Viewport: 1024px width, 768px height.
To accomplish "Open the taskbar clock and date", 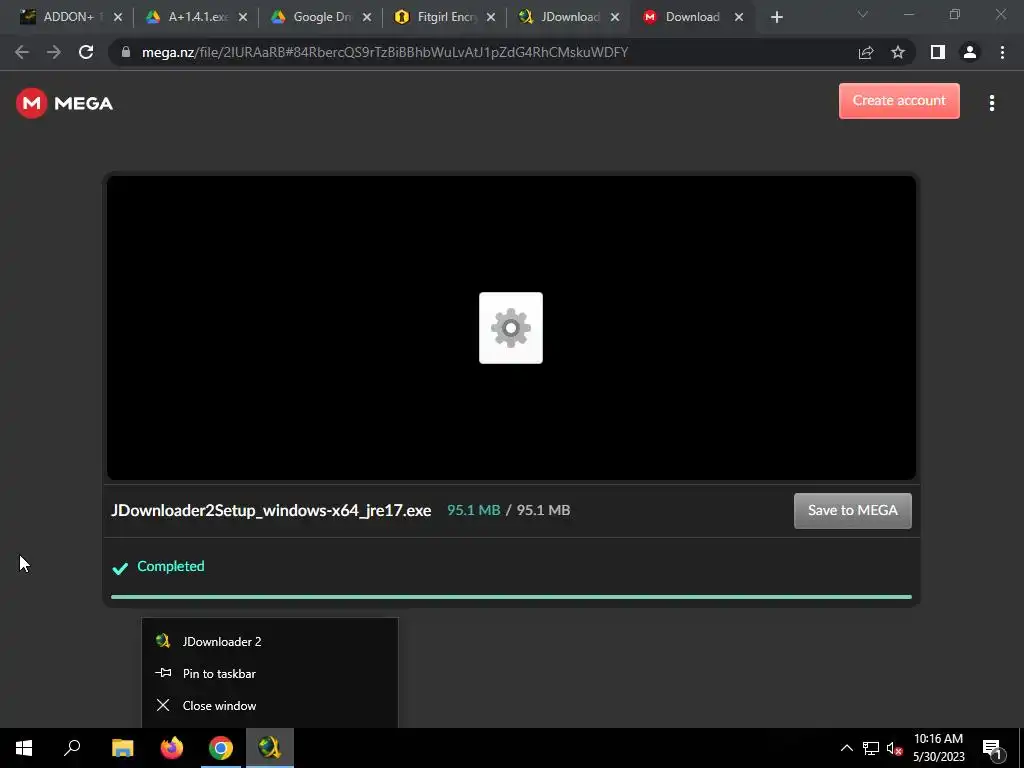I will click(x=938, y=748).
